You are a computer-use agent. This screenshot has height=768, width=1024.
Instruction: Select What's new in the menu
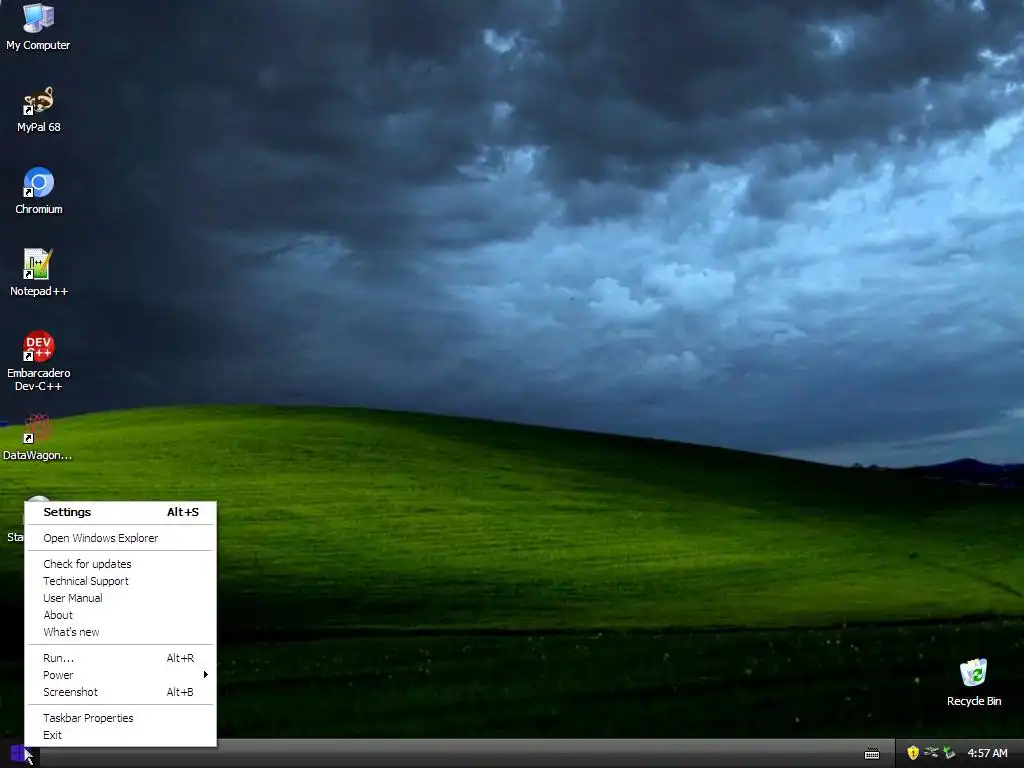point(120,632)
